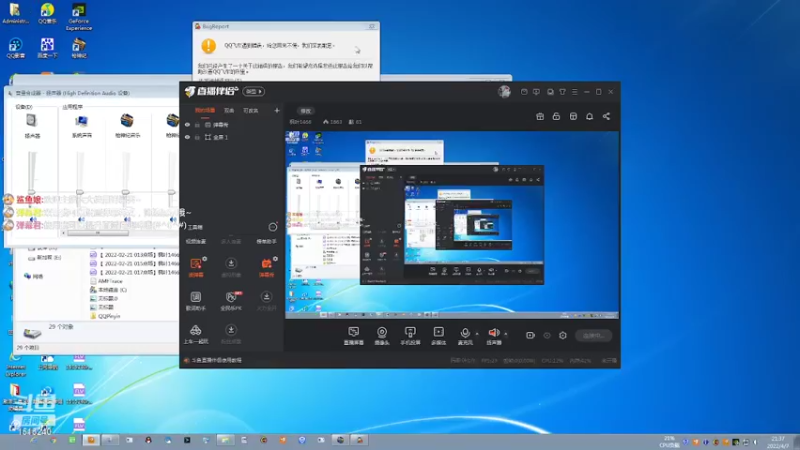Switch to the left toolbox category tab
This screenshot has height=450, width=800.
195,241
